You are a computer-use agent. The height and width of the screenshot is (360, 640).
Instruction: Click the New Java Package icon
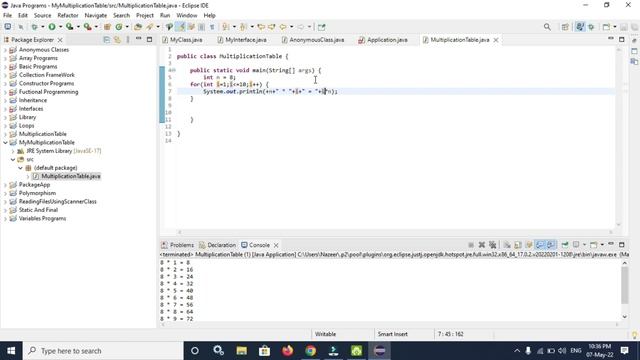coord(107,27)
